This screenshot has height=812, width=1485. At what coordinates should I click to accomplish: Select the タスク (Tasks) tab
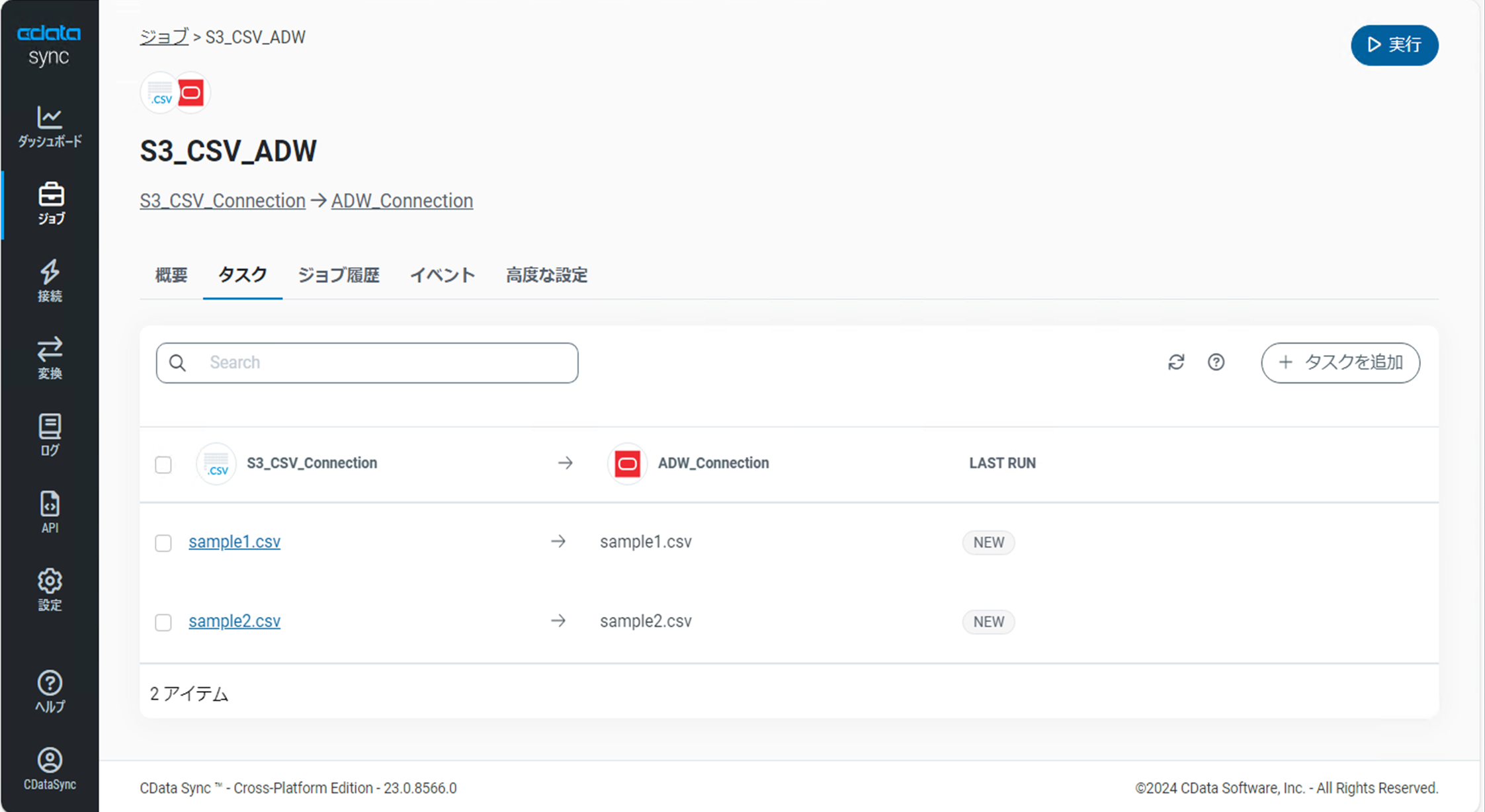click(x=243, y=275)
